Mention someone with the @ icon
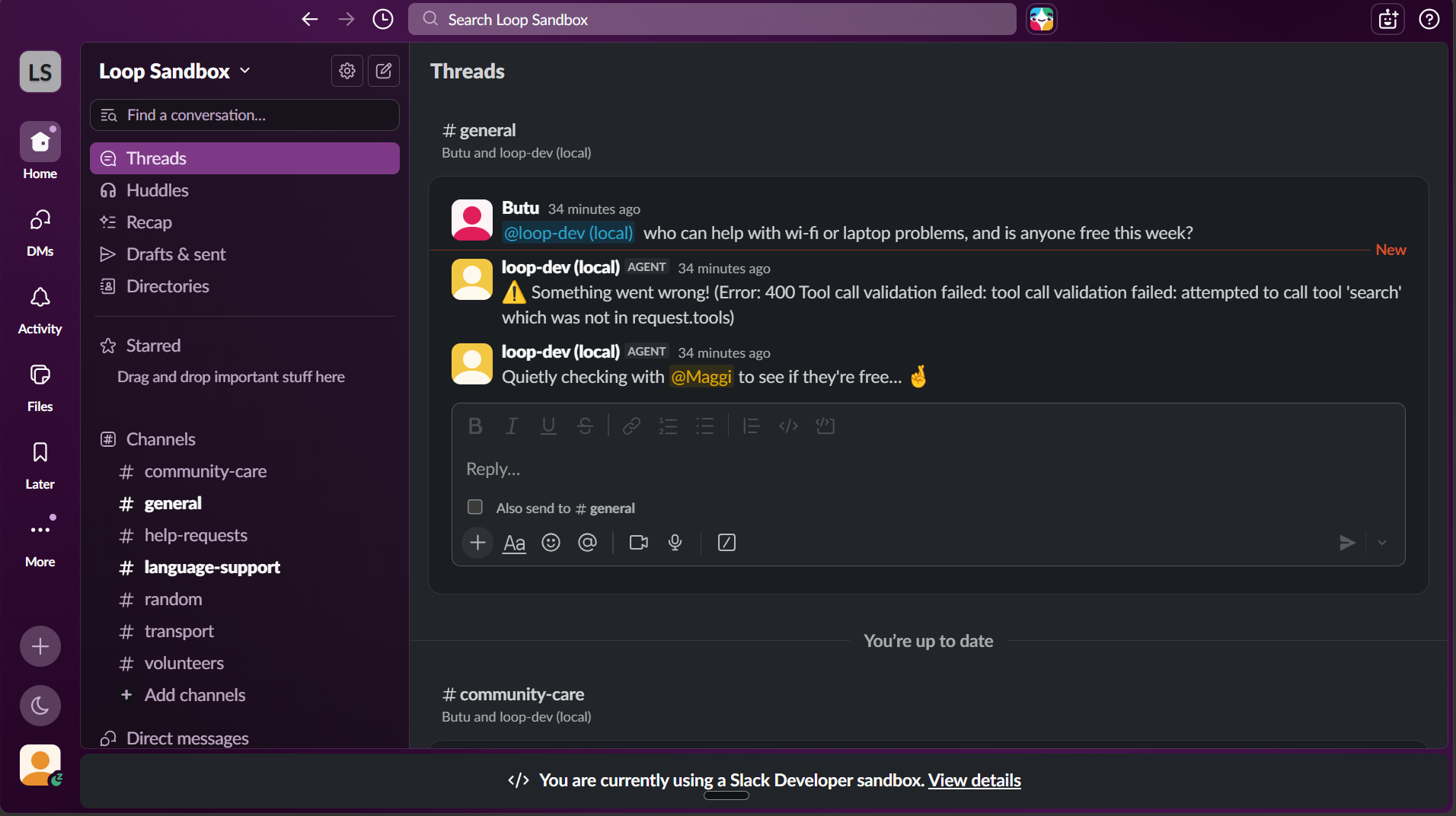Screen dimensions: 1456x816 click(x=587, y=543)
